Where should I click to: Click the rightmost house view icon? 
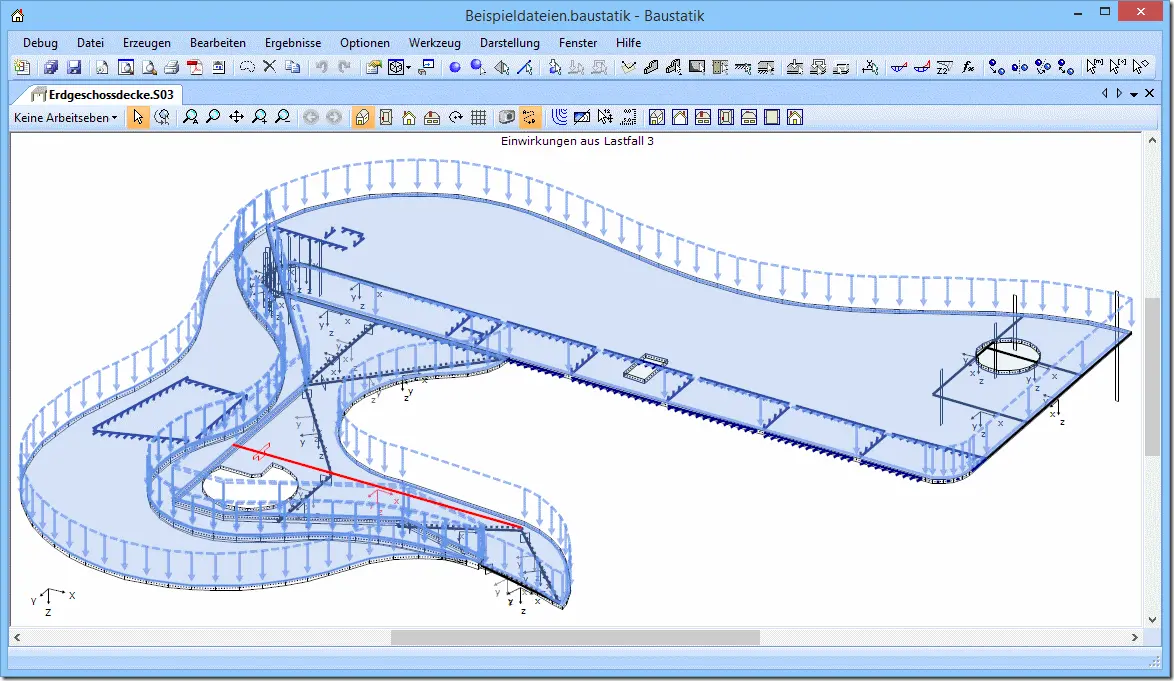coord(795,117)
